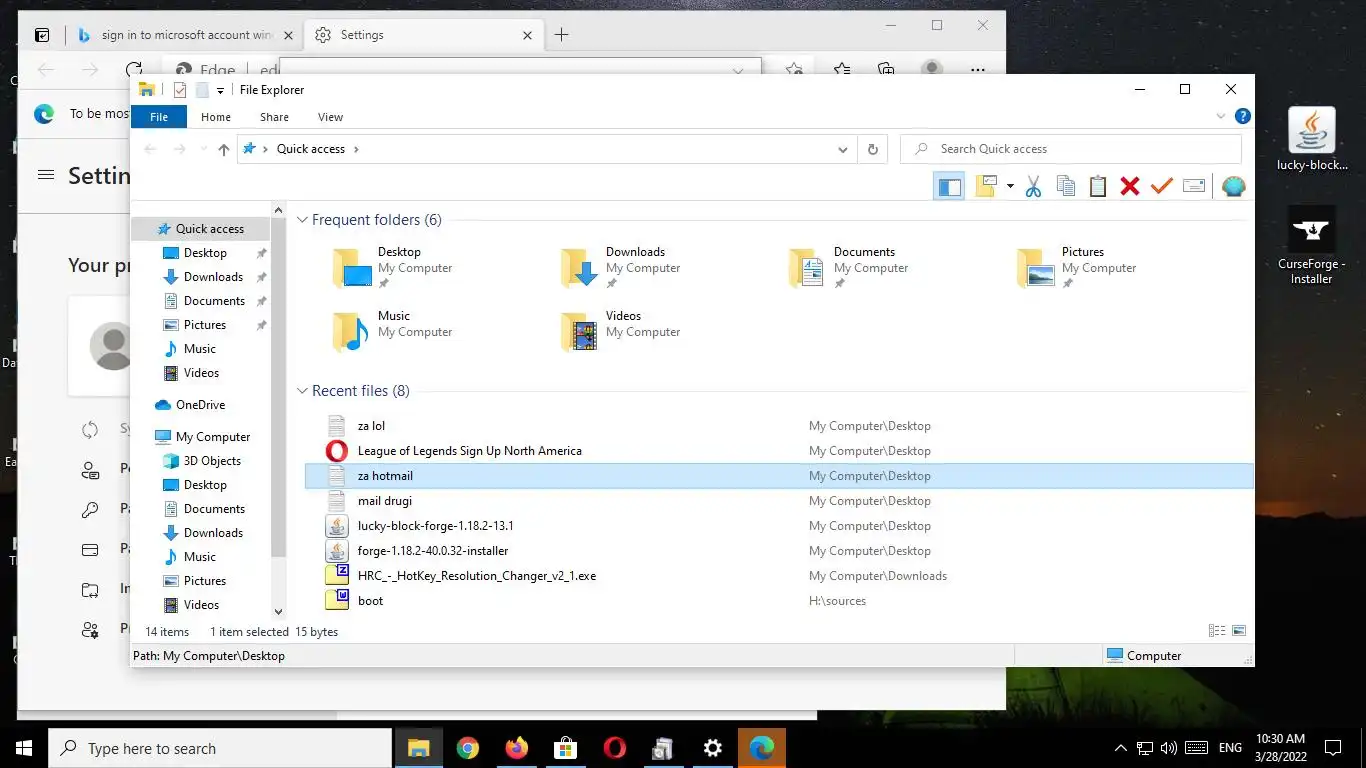1366x768 pixels.
Task: Open the blue Help question mark icon
Action: coord(1242,117)
